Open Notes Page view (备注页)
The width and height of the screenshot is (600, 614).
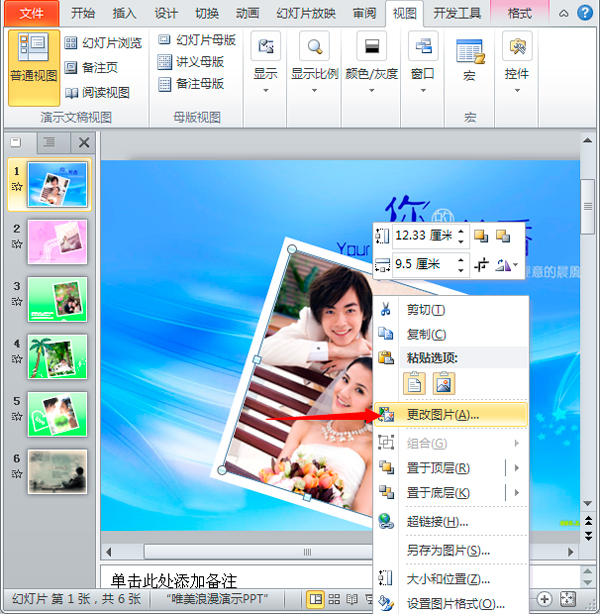91,67
